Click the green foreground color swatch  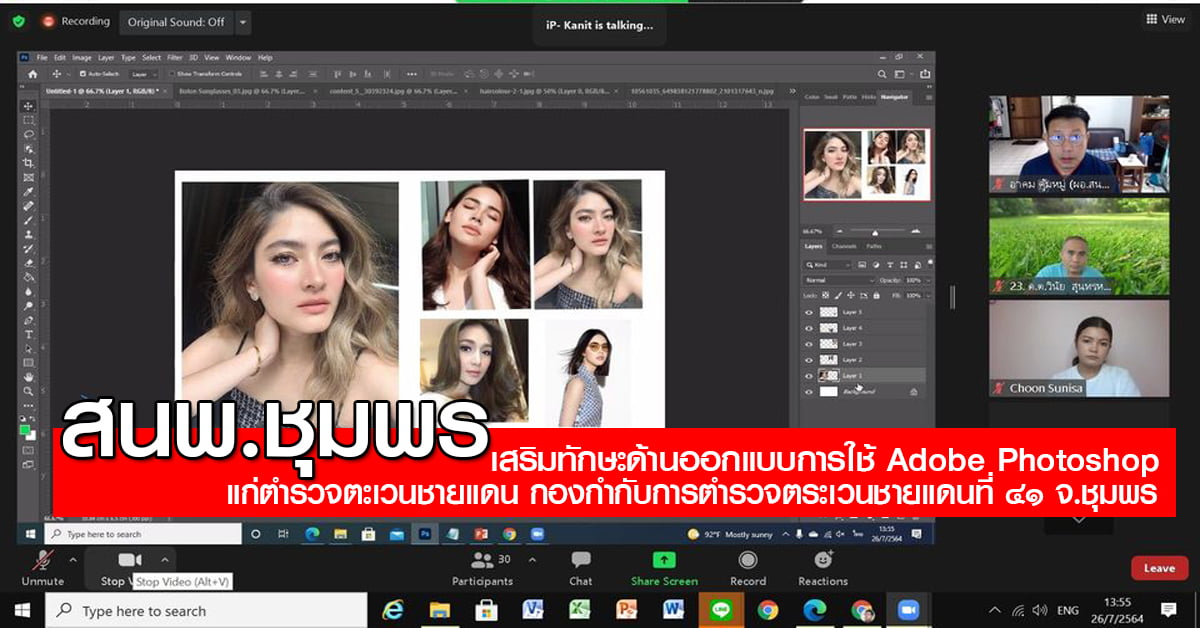pyautogui.click(x=26, y=429)
